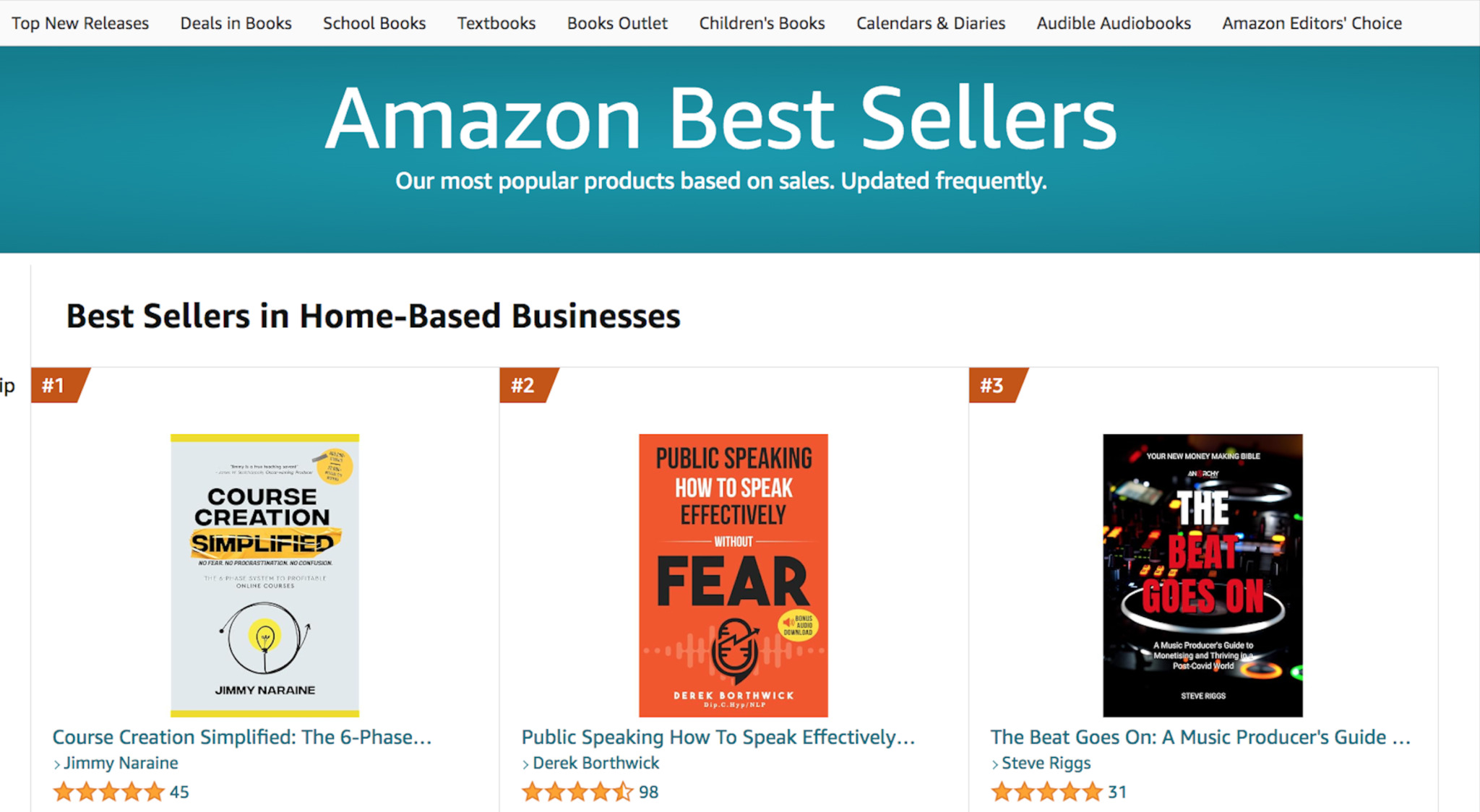Visit author Jimmy Naraine's page
Screen dimensions: 1480x812
[x=121, y=763]
